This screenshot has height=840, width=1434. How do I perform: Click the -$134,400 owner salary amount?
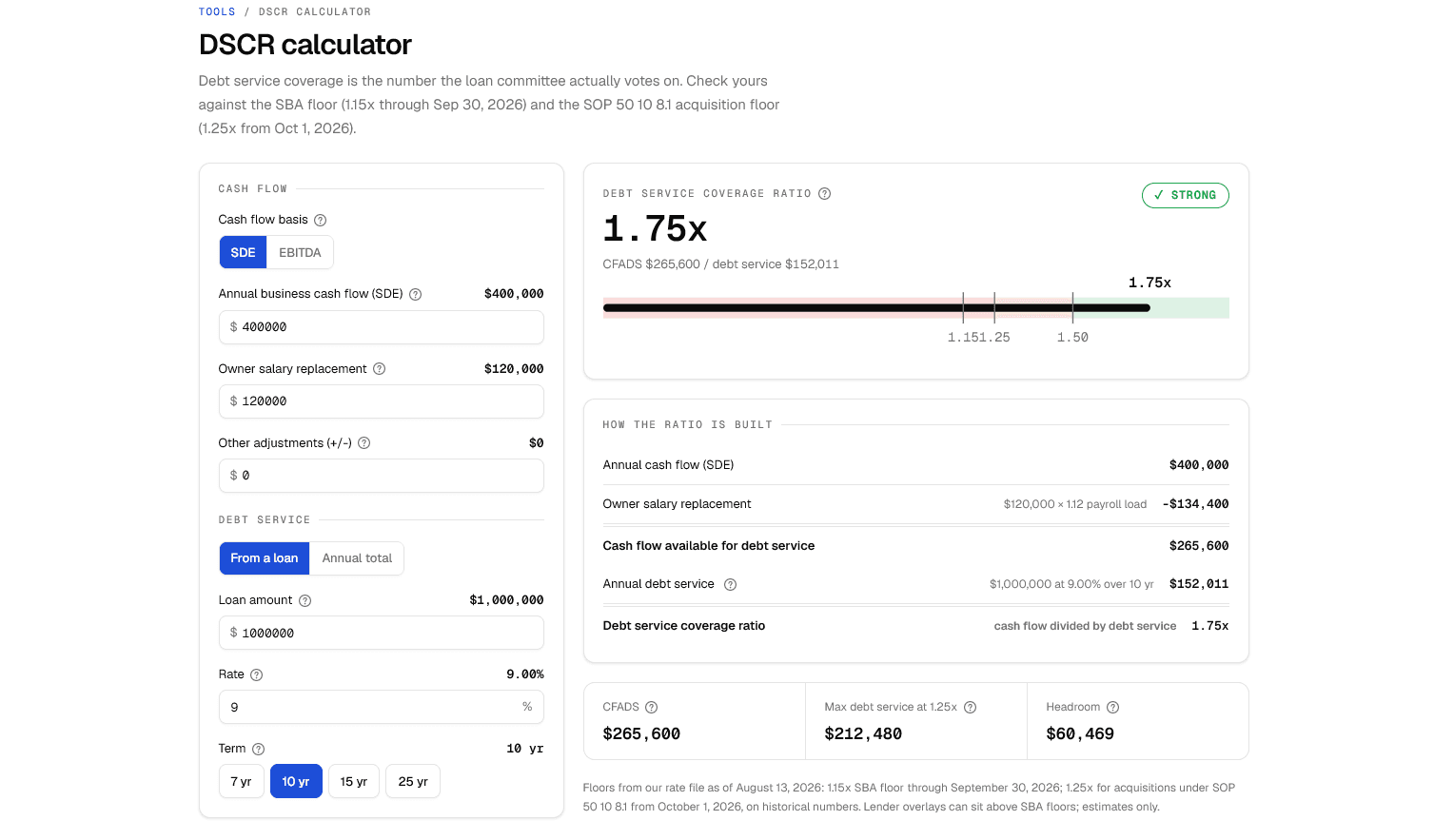click(1195, 504)
